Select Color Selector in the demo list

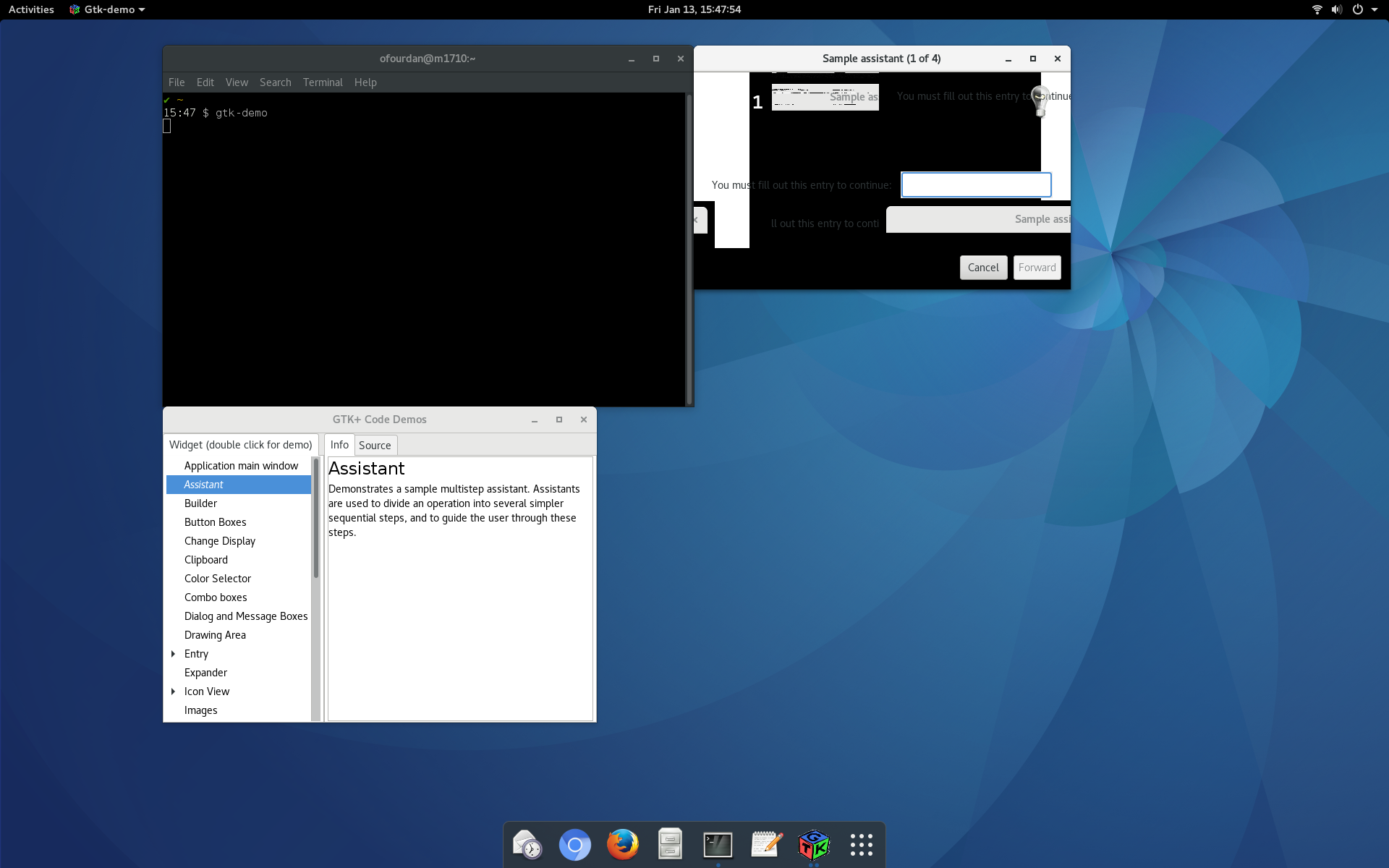click(x=218, y=579)
